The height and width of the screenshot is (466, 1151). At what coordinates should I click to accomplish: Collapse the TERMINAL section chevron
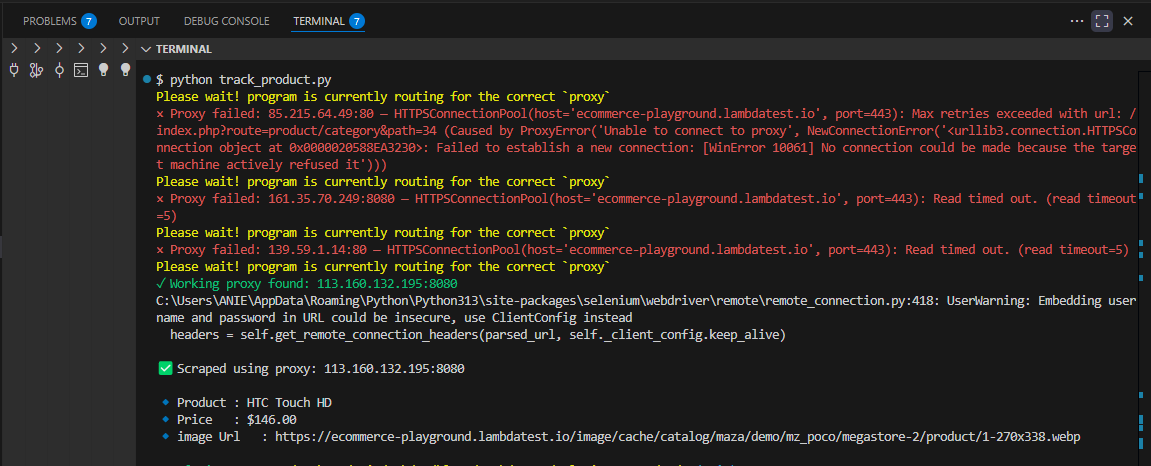pos(147,49)
